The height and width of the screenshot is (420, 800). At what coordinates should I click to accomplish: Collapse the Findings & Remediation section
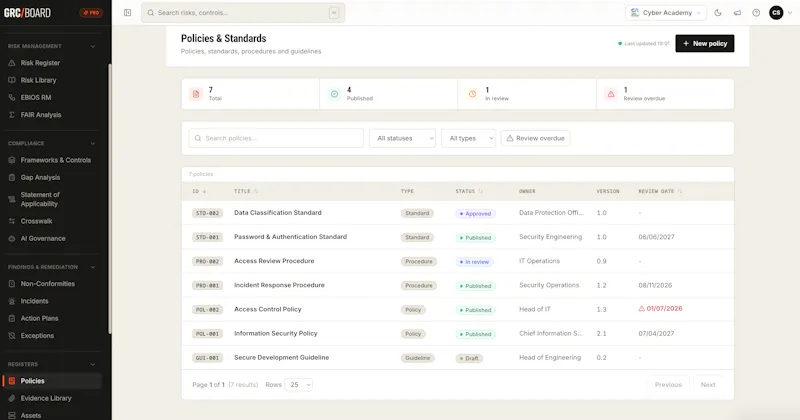[x=93, y=267]
